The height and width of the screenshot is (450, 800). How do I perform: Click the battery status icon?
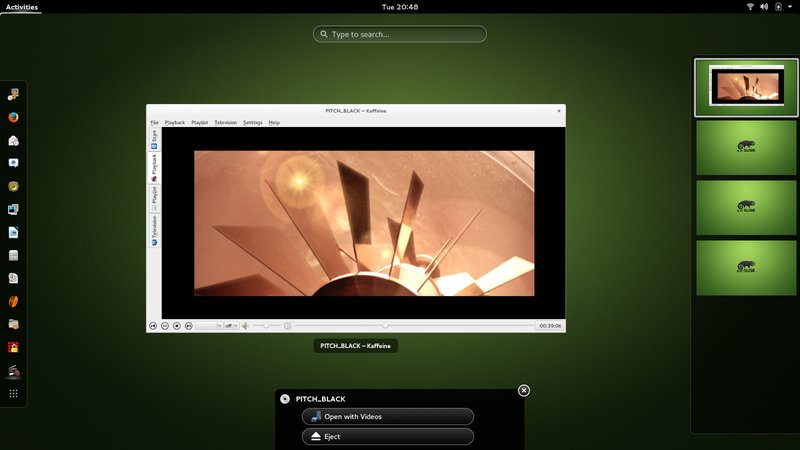coord(778,7)
